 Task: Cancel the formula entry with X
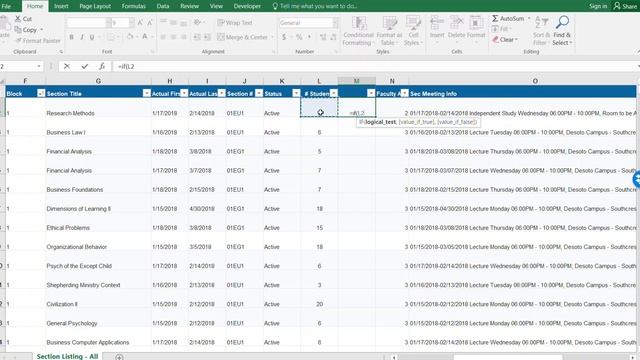click(x=67, y=66)
